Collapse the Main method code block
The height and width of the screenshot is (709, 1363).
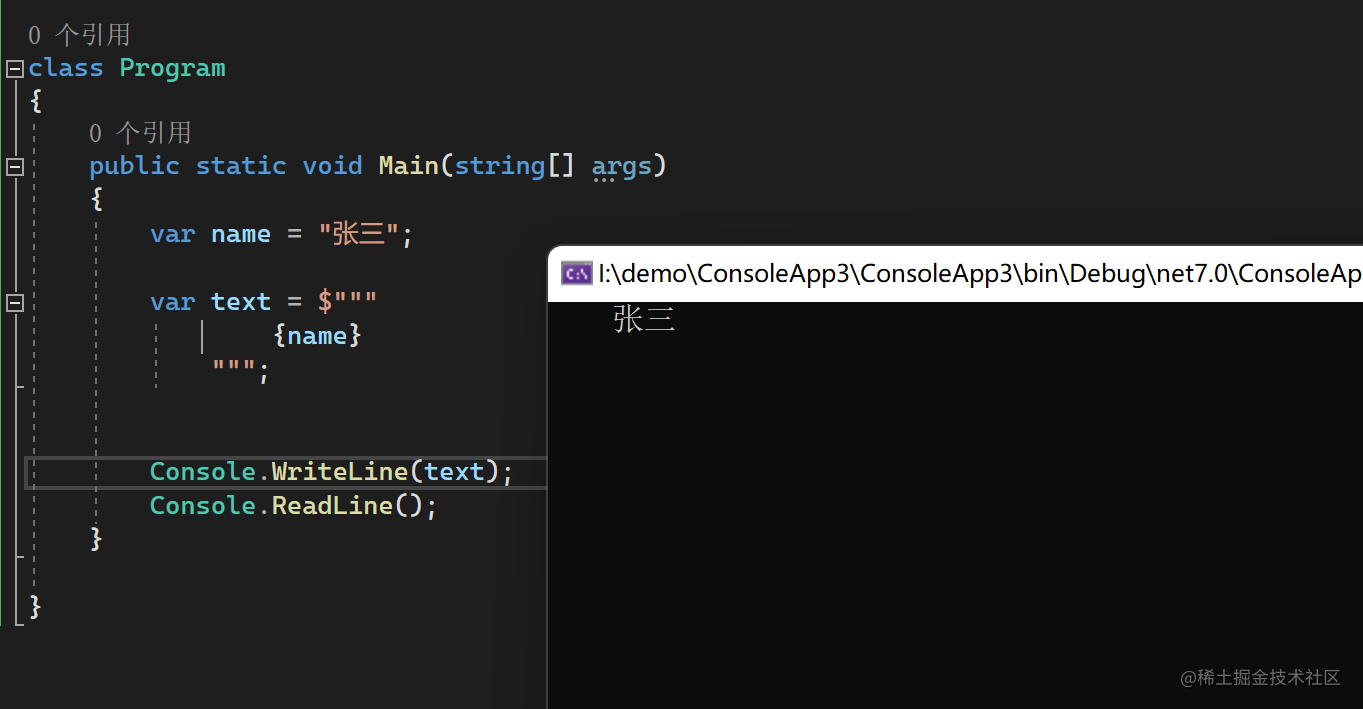coord(14,166)
